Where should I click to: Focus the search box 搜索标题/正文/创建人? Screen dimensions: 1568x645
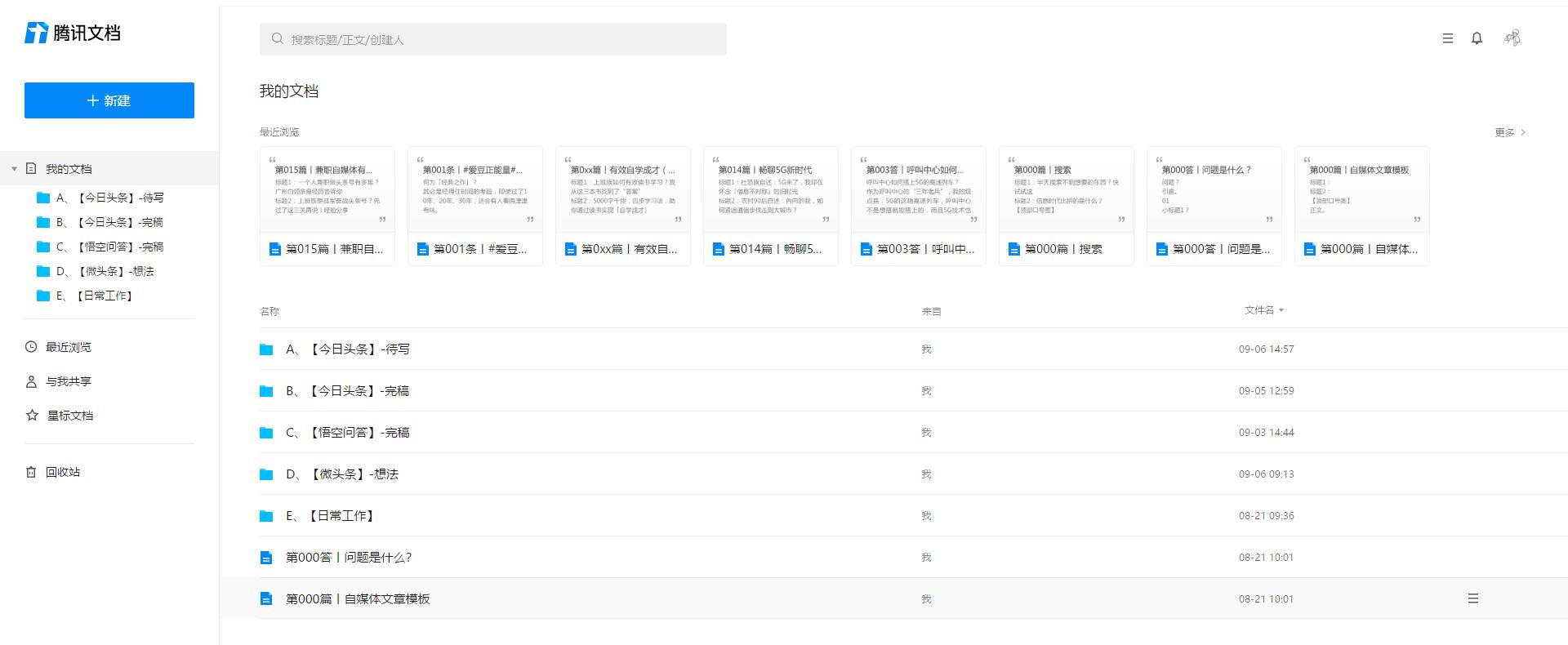[x=493, y=39]
